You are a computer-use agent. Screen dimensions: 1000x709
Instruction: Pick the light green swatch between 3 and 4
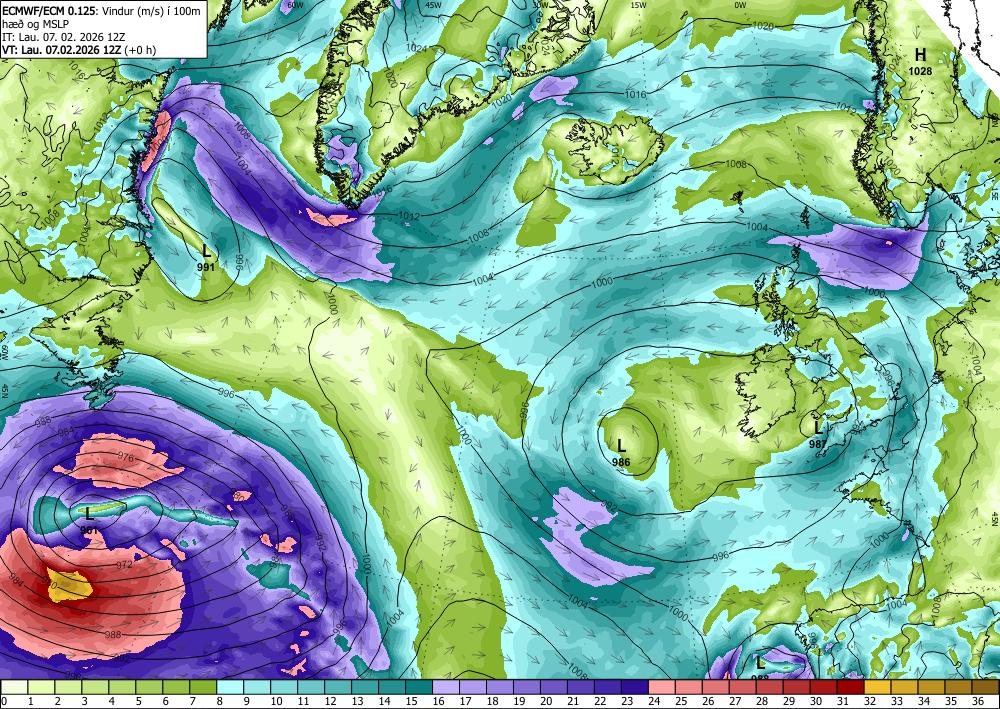click(x=96, y=687)
